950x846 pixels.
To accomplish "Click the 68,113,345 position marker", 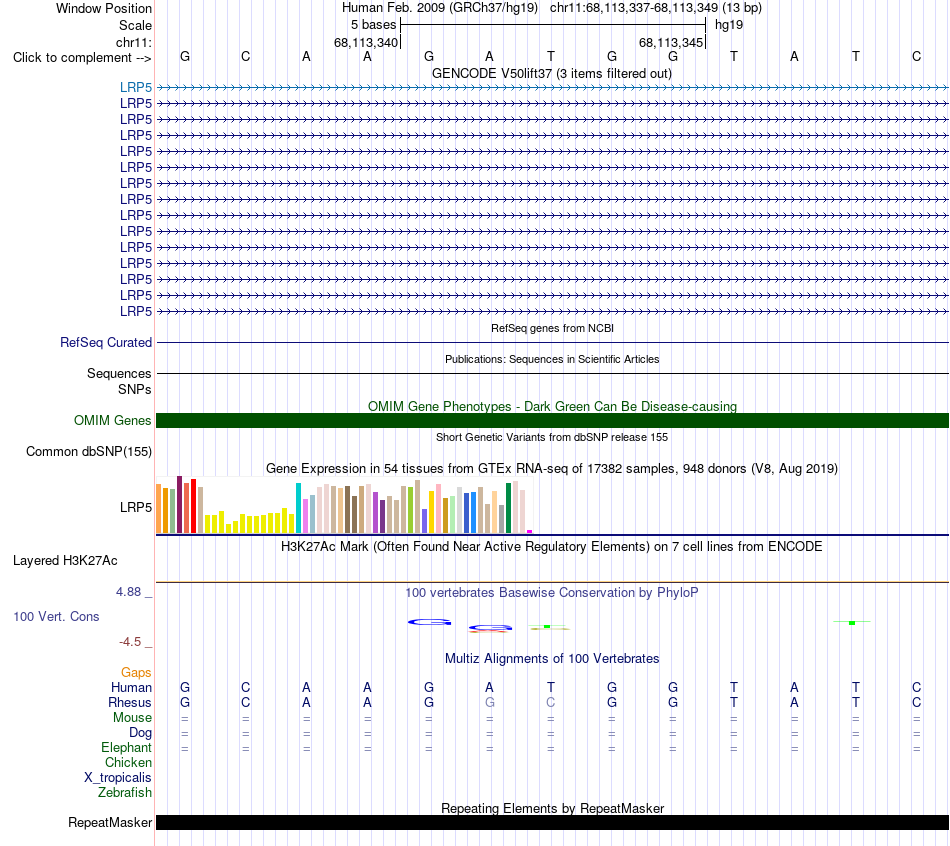I will (671, 42).
